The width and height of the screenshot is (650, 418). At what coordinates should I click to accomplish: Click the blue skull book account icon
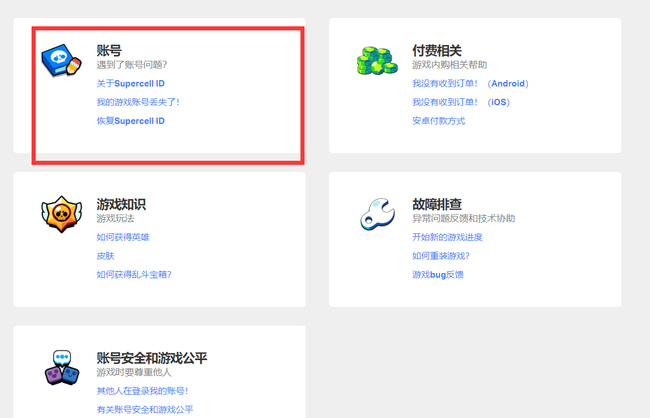(x=61, y=61)
